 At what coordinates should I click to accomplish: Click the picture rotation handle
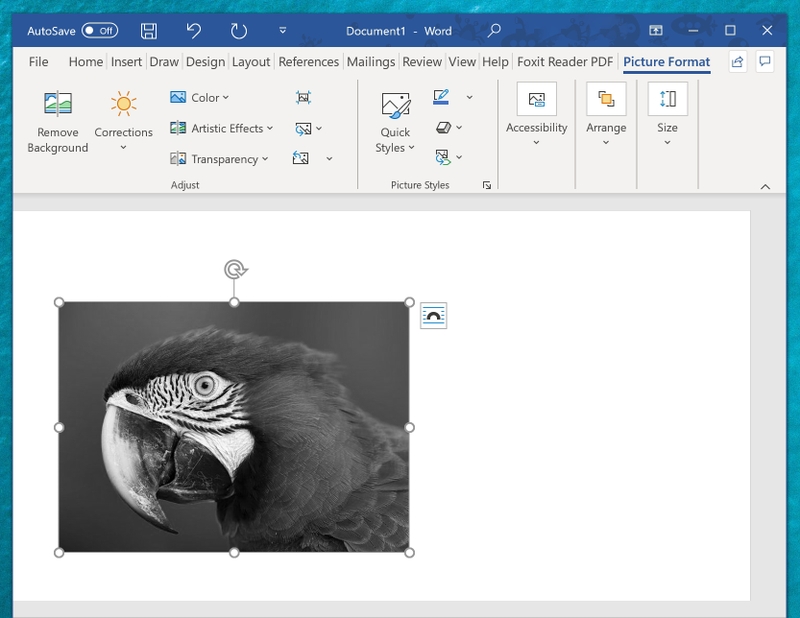tap(235, 269)
